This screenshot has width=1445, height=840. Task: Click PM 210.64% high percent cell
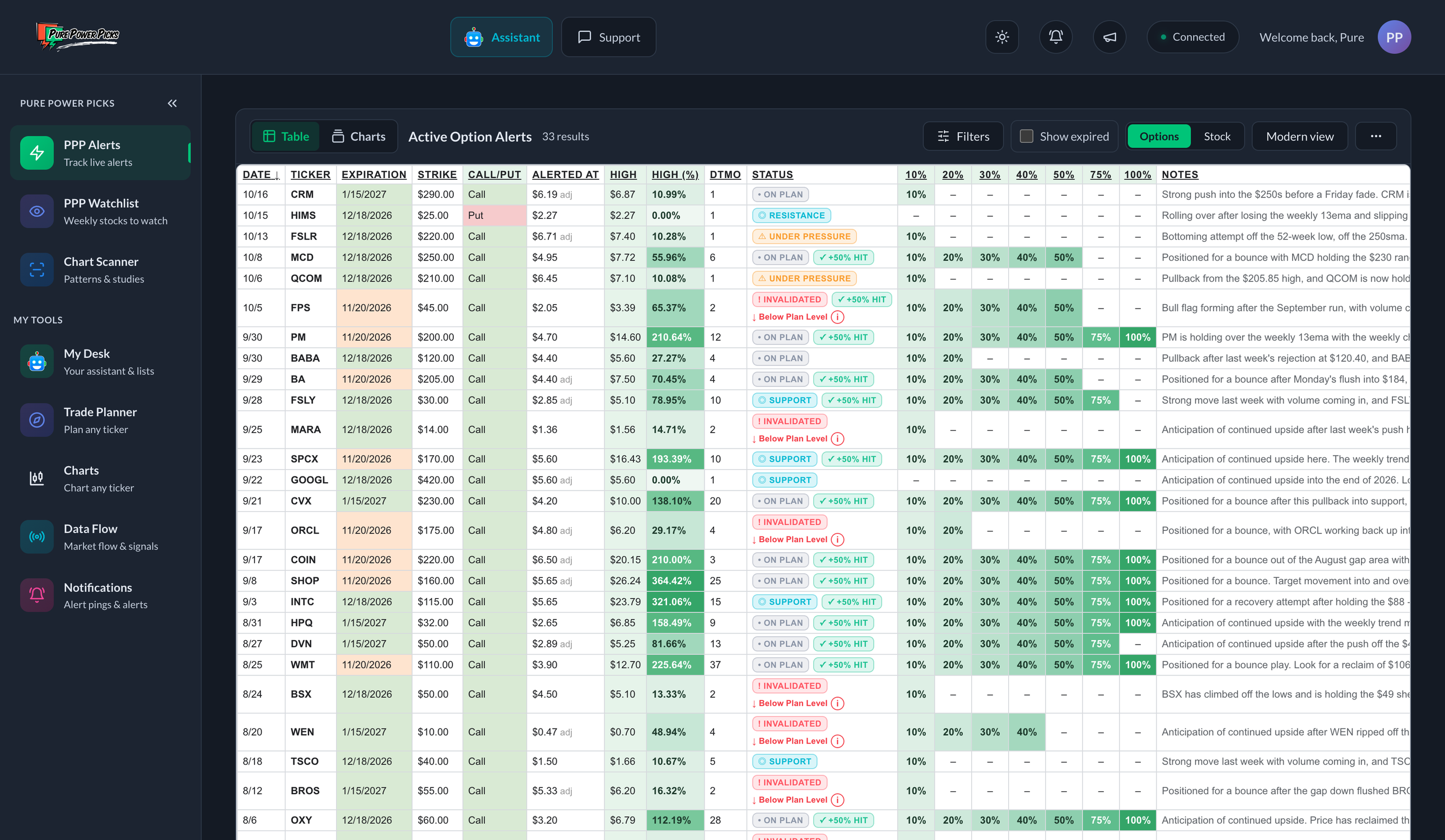[x=675, y=338]
